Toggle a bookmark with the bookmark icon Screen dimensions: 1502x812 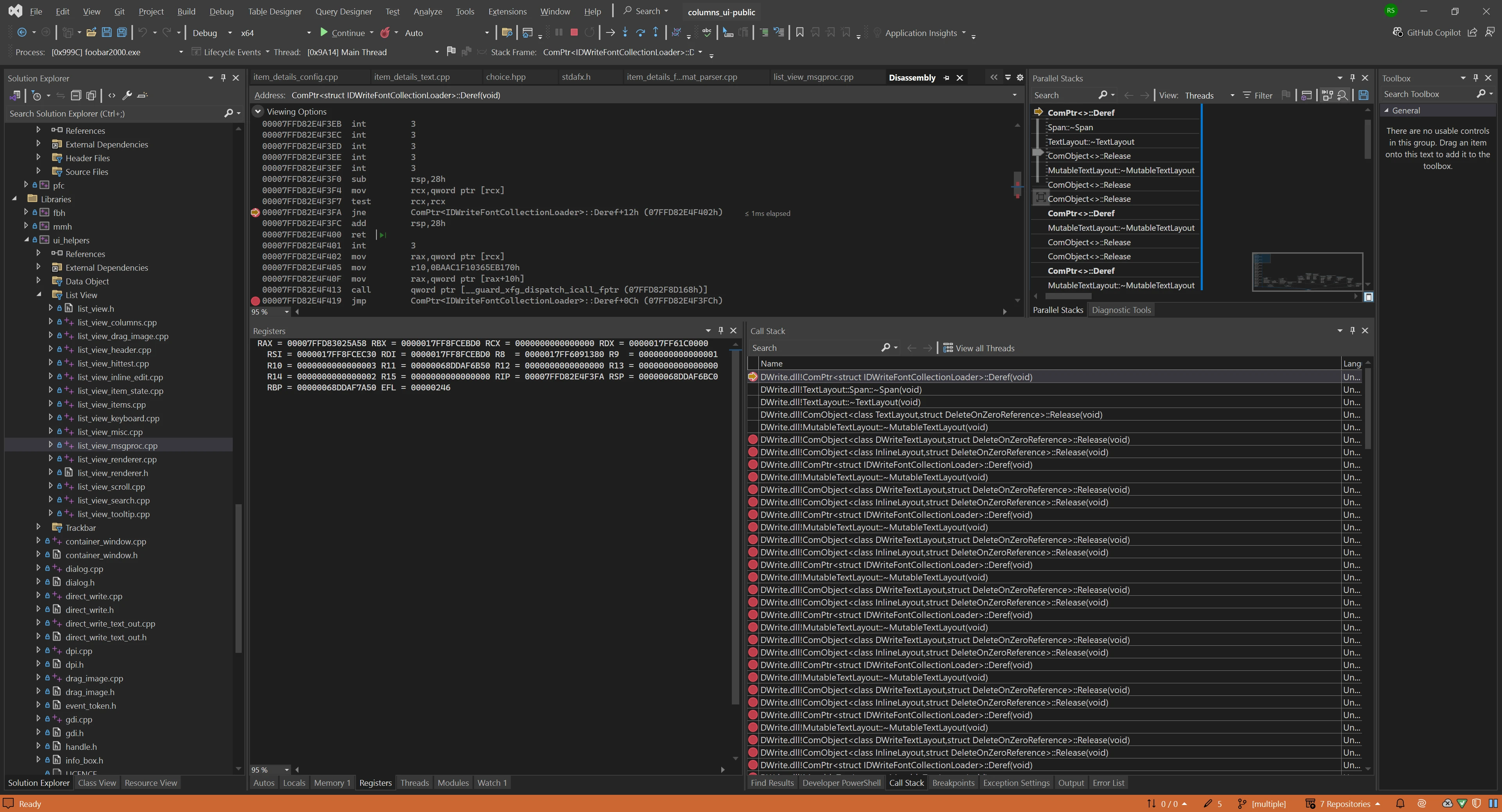(x=800, y=32)
